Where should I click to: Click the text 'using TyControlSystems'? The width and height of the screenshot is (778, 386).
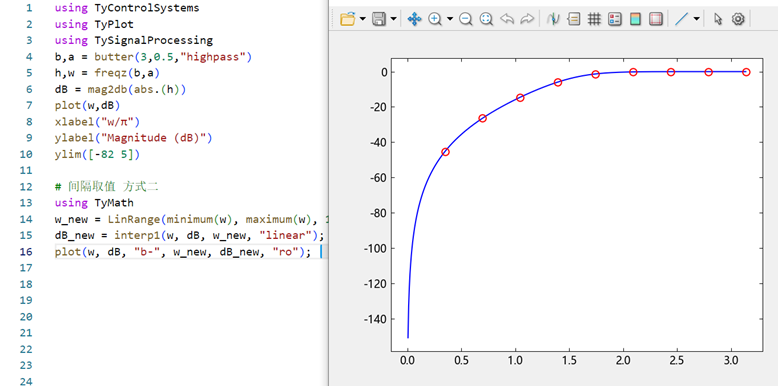127,8
